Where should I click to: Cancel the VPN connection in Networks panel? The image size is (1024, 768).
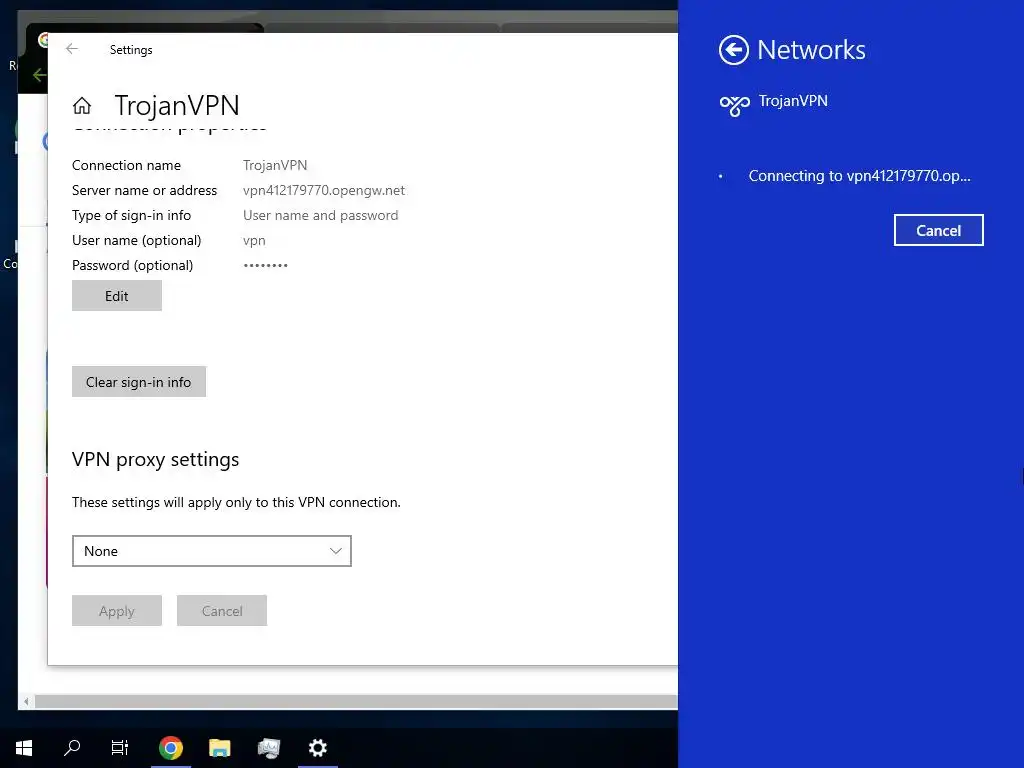click(x=938, y=231)
